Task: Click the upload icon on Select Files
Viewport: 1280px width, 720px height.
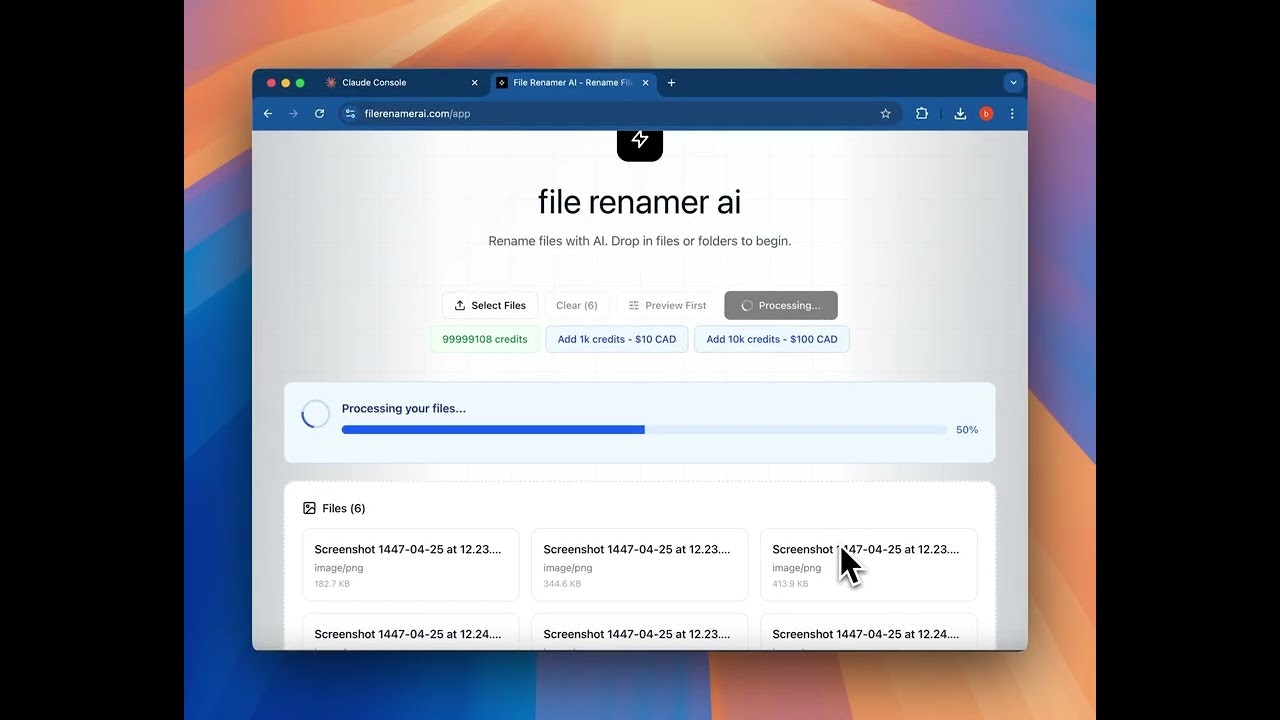Action: point(462,305)
